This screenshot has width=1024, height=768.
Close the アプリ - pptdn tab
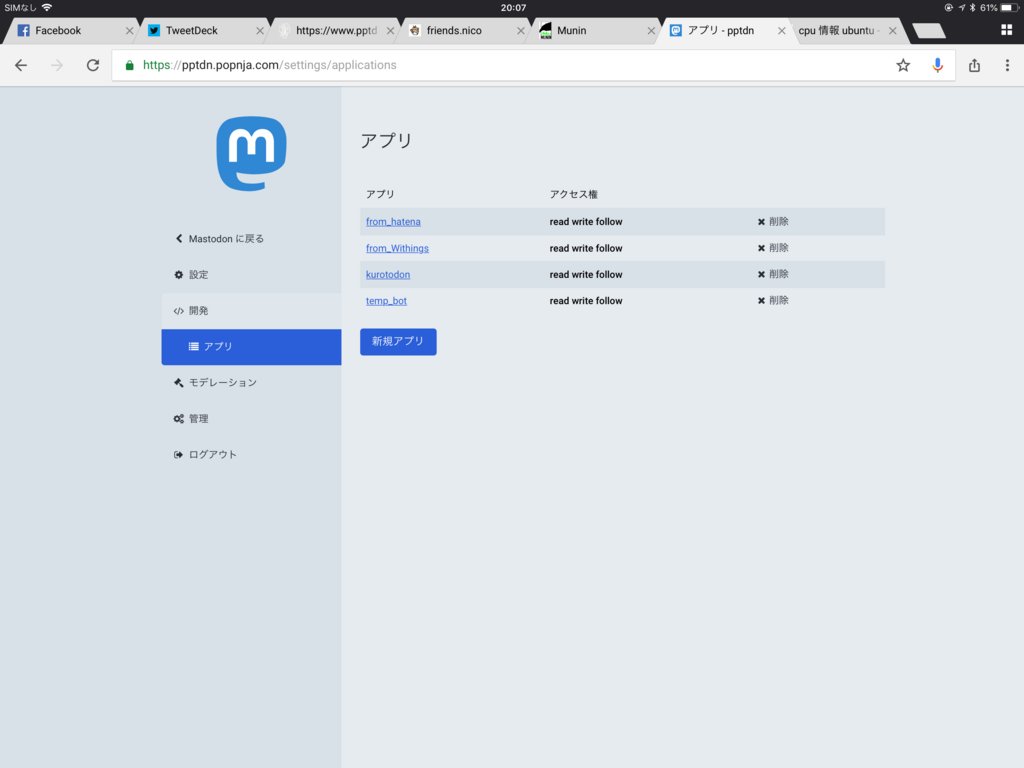point(781,31)
